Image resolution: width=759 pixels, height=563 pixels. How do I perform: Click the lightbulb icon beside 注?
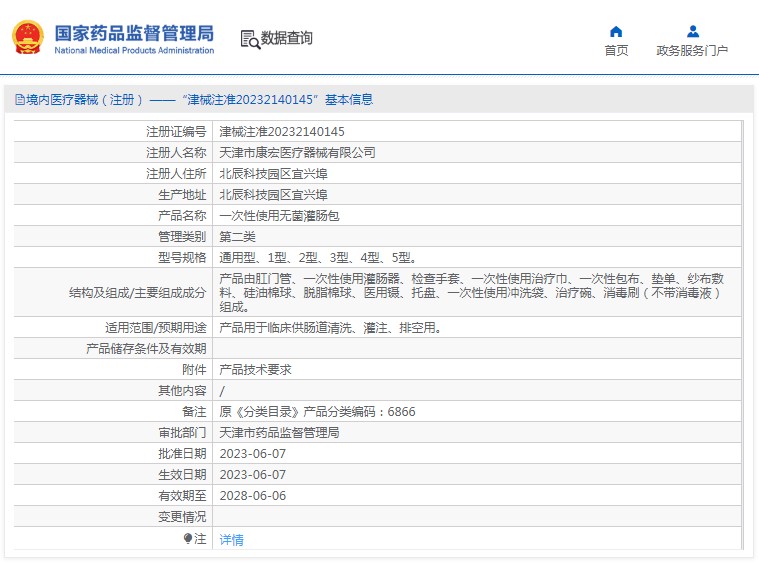tap(188, 538)
